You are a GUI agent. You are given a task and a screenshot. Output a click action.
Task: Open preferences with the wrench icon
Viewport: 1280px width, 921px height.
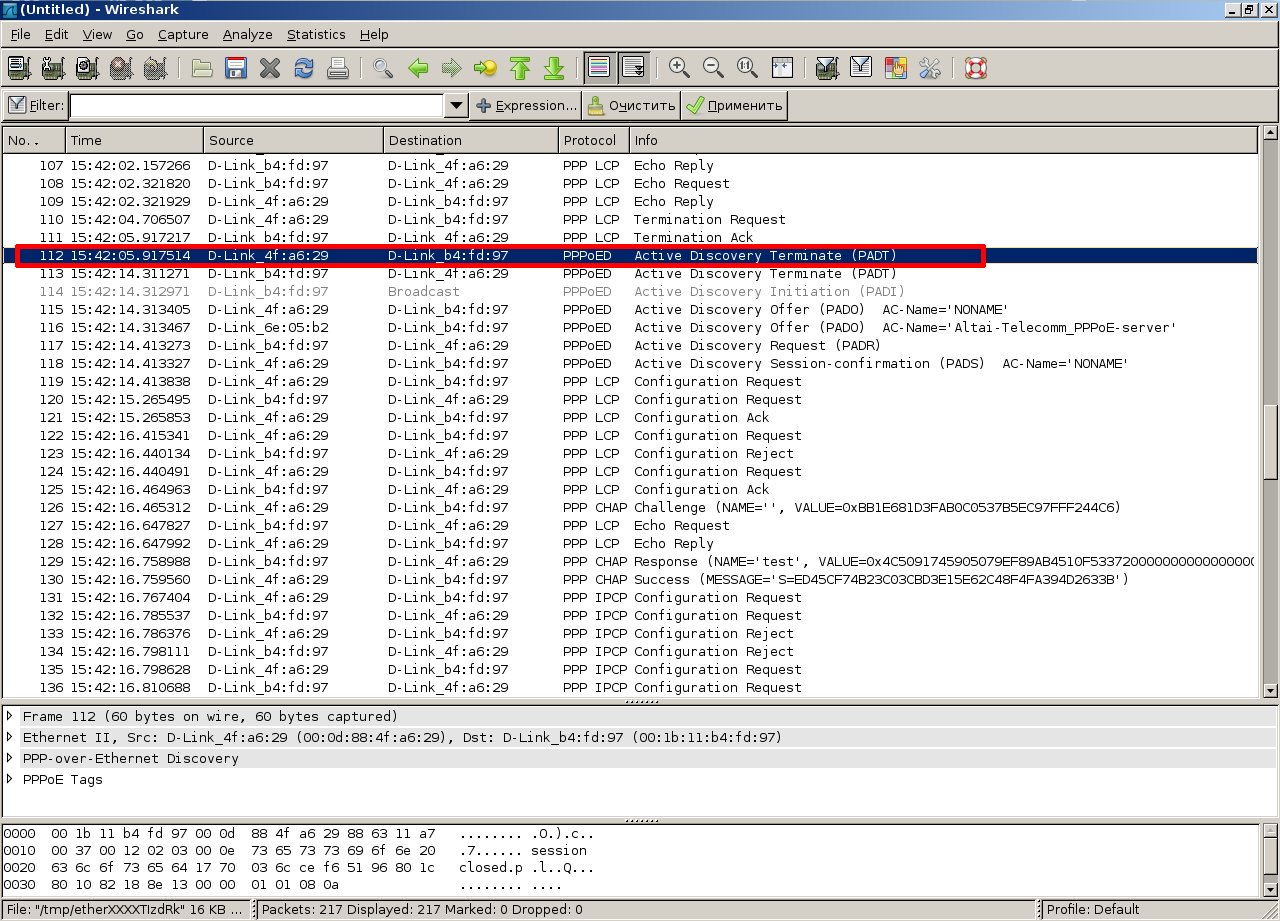[x=929, y=68]
